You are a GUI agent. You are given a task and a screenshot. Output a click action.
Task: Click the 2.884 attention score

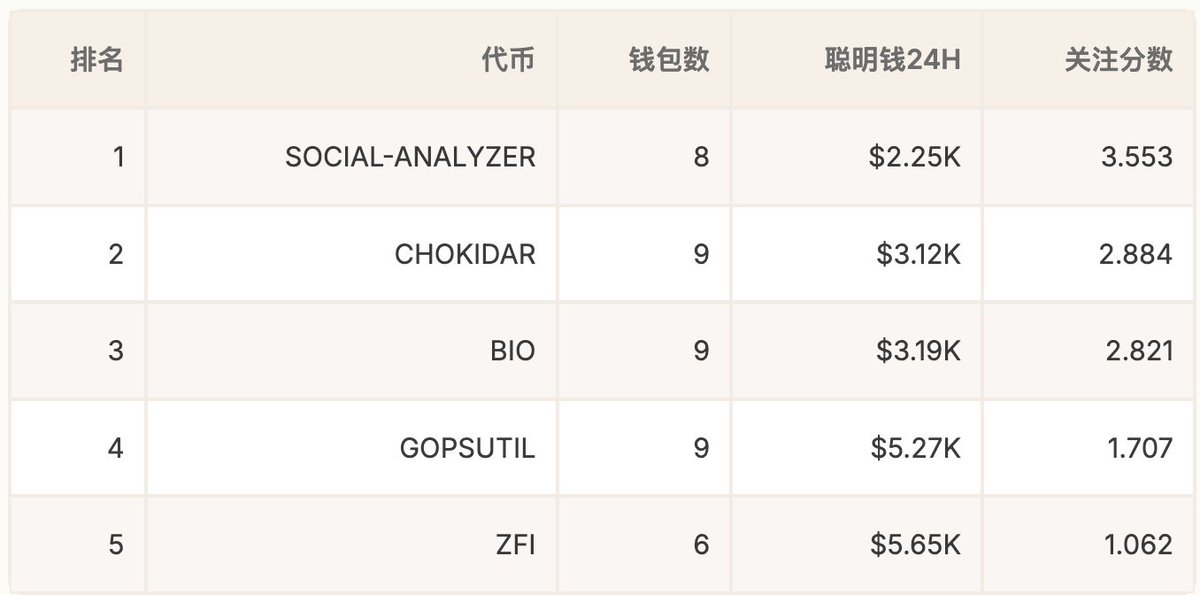[1133, 254]
